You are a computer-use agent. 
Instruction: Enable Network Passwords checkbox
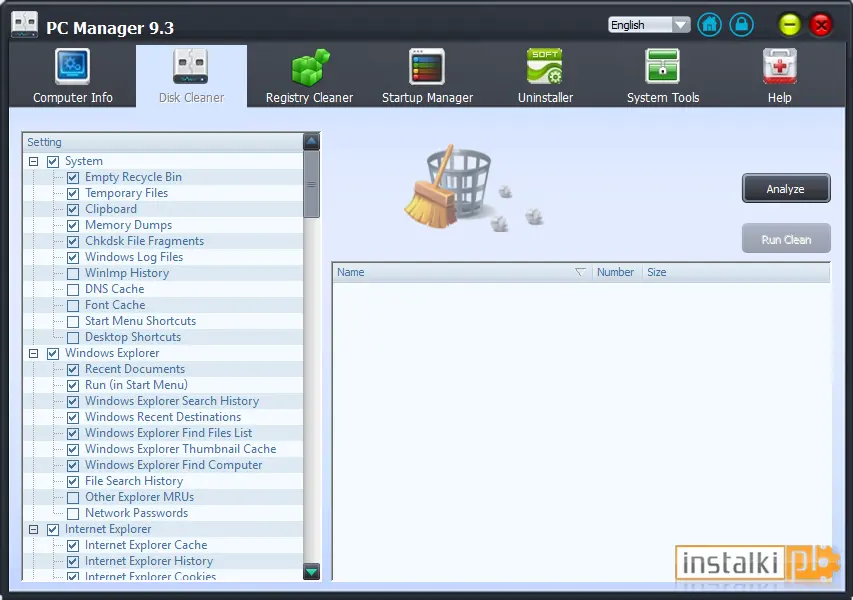(73, 514)
